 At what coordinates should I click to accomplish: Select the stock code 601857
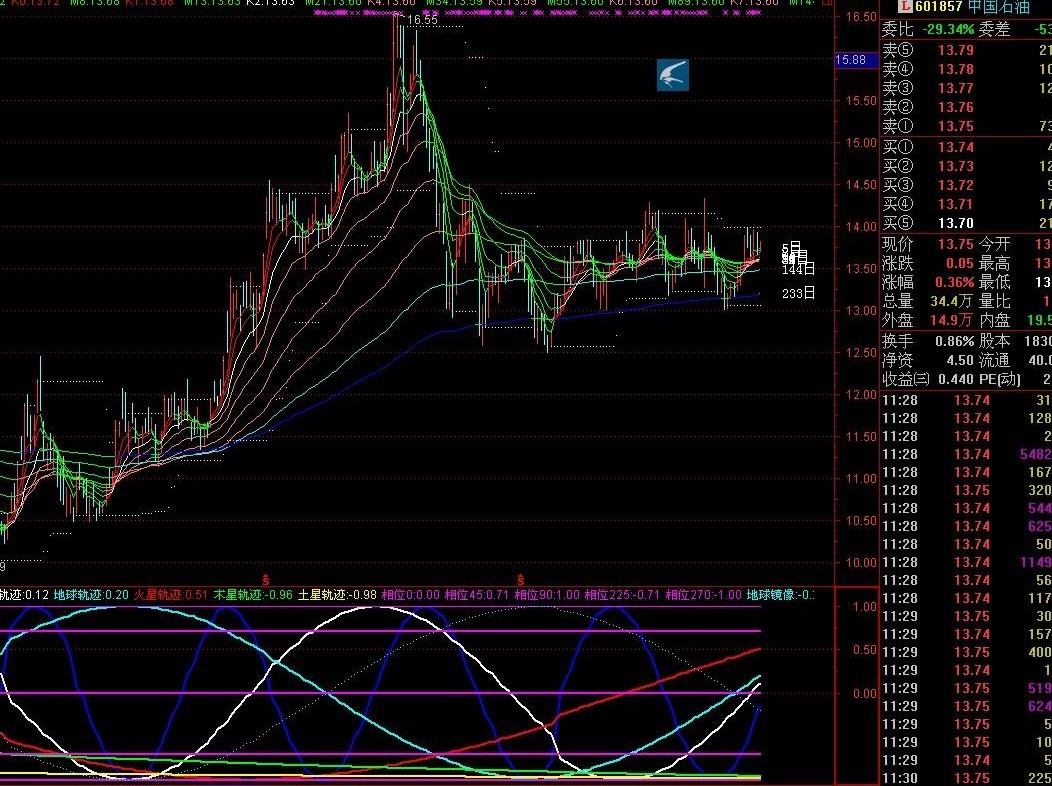point(939,7)
